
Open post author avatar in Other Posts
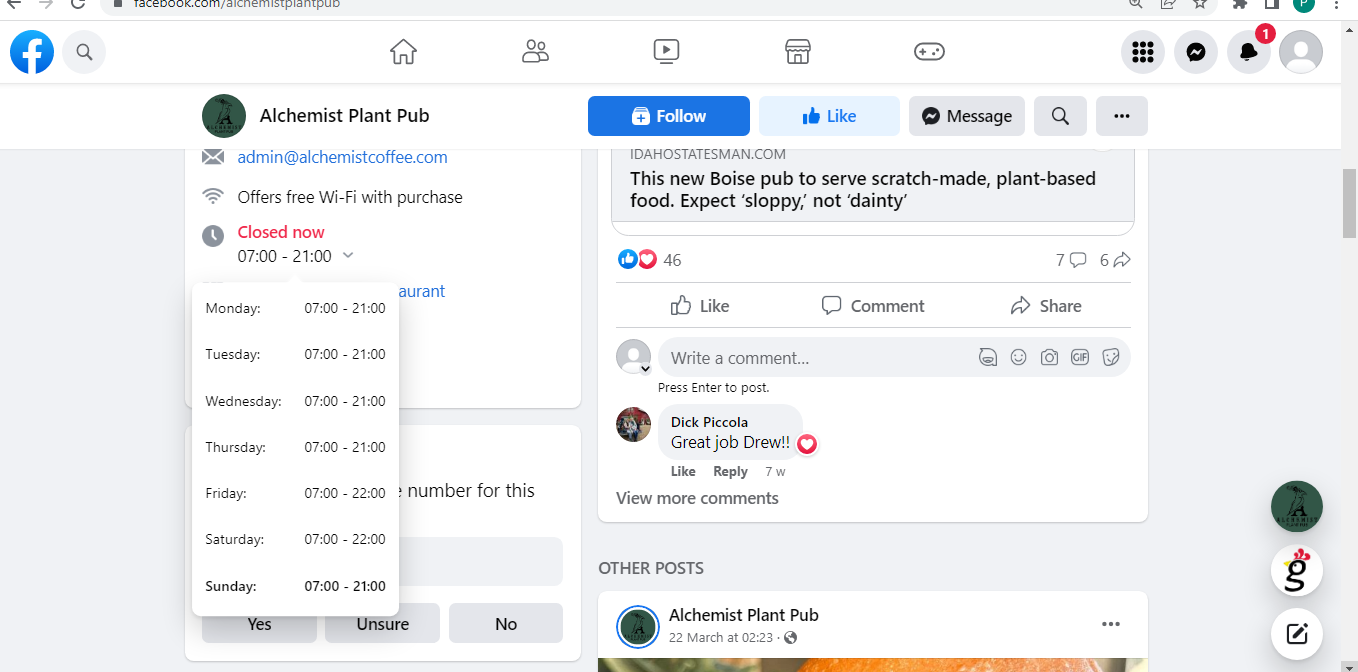[637, 626]
